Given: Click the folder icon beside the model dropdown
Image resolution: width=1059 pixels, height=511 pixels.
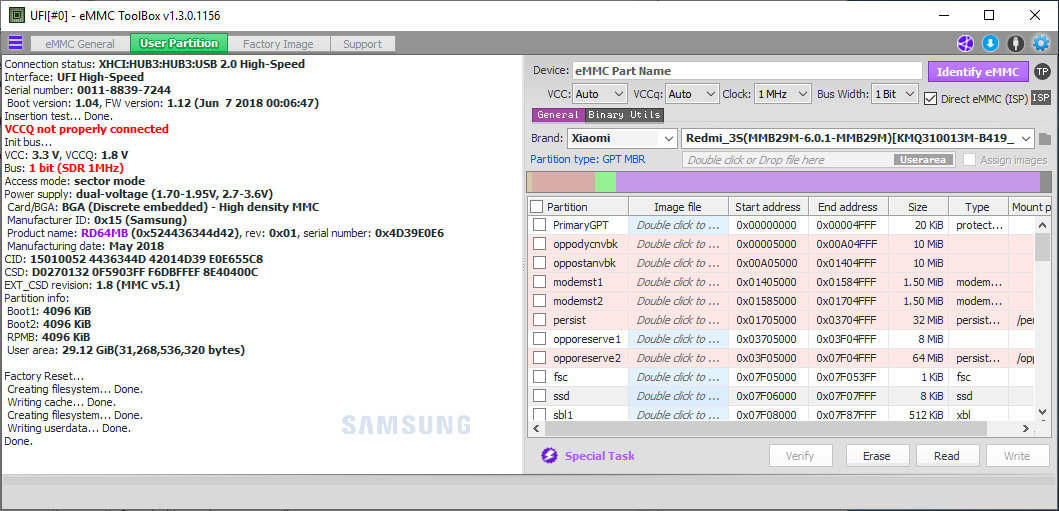Looking at the screenshot, I should tap(1045, 139).
